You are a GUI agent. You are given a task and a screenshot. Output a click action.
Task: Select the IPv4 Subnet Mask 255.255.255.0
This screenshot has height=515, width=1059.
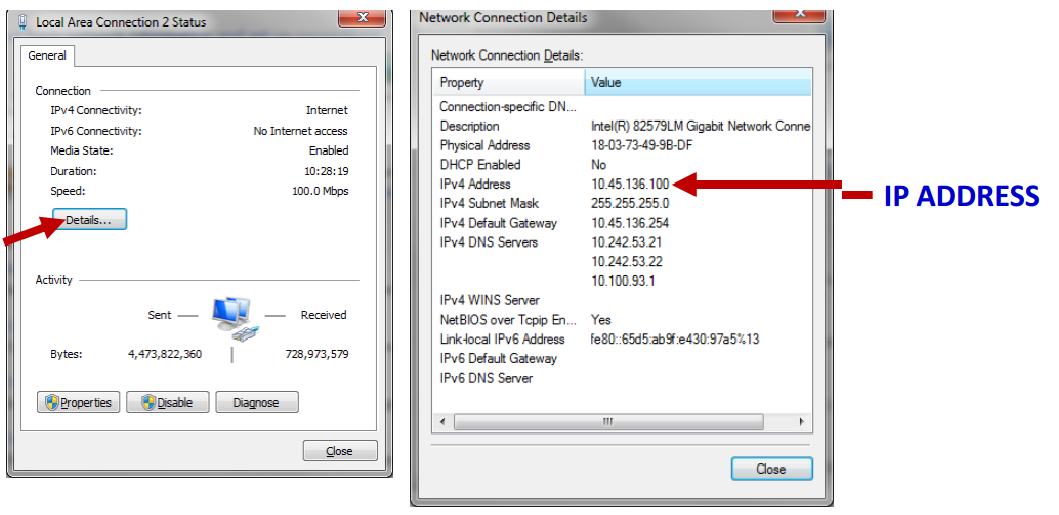tap(629, 203)
